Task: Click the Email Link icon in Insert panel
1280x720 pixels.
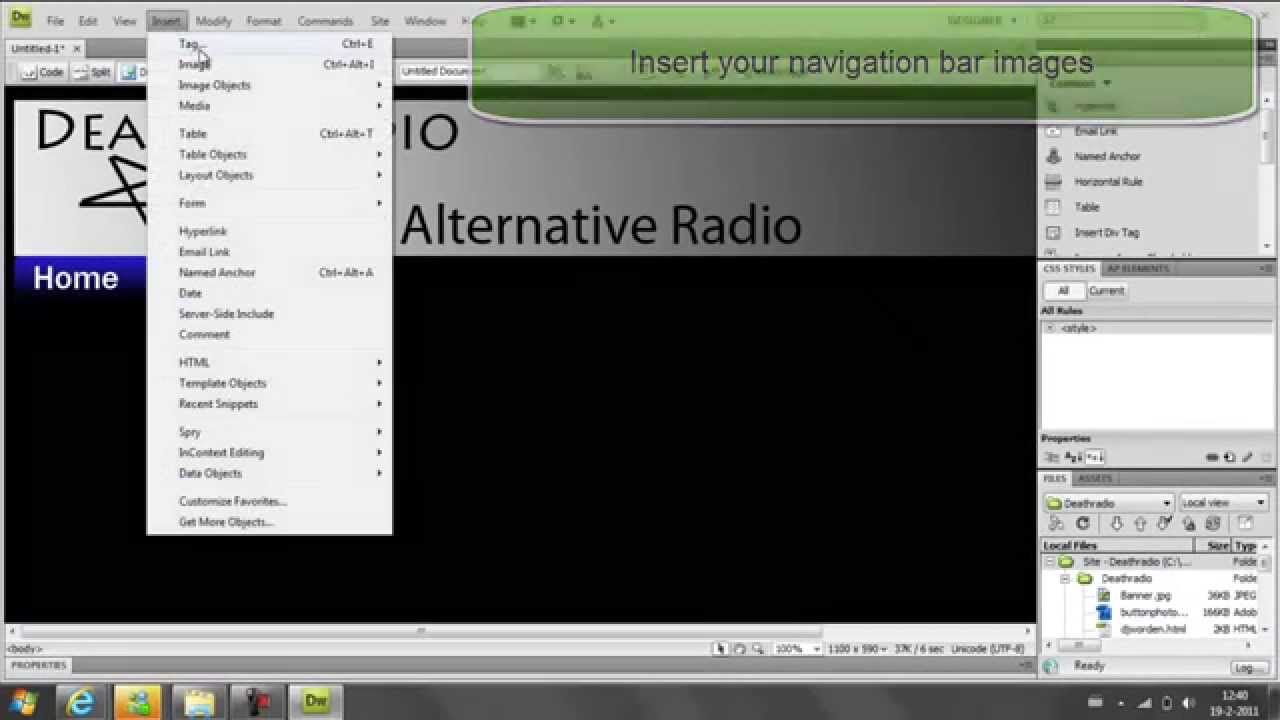Action: click(x=1053, y=131)
